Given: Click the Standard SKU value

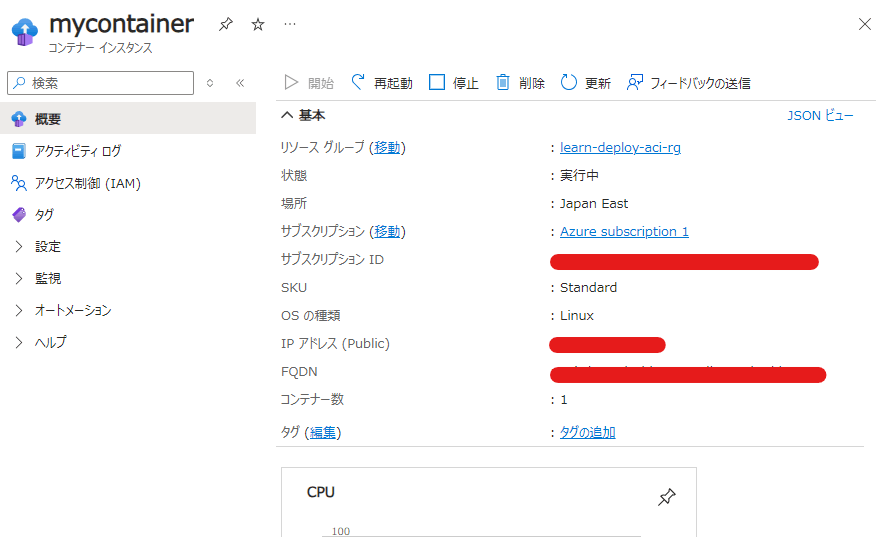Looking at the screenshot, I should pos(588,287).
